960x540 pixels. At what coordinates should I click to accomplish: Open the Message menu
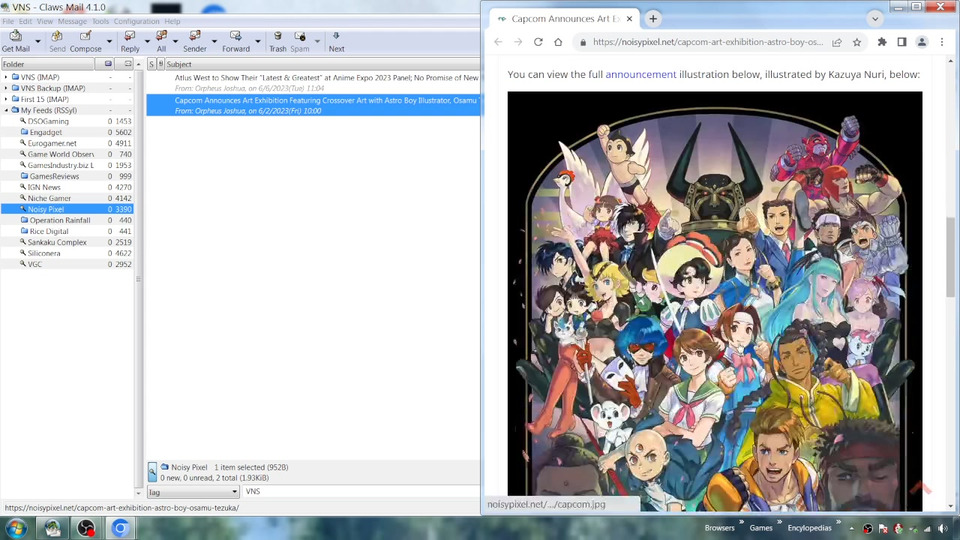[x=72, y=21]
